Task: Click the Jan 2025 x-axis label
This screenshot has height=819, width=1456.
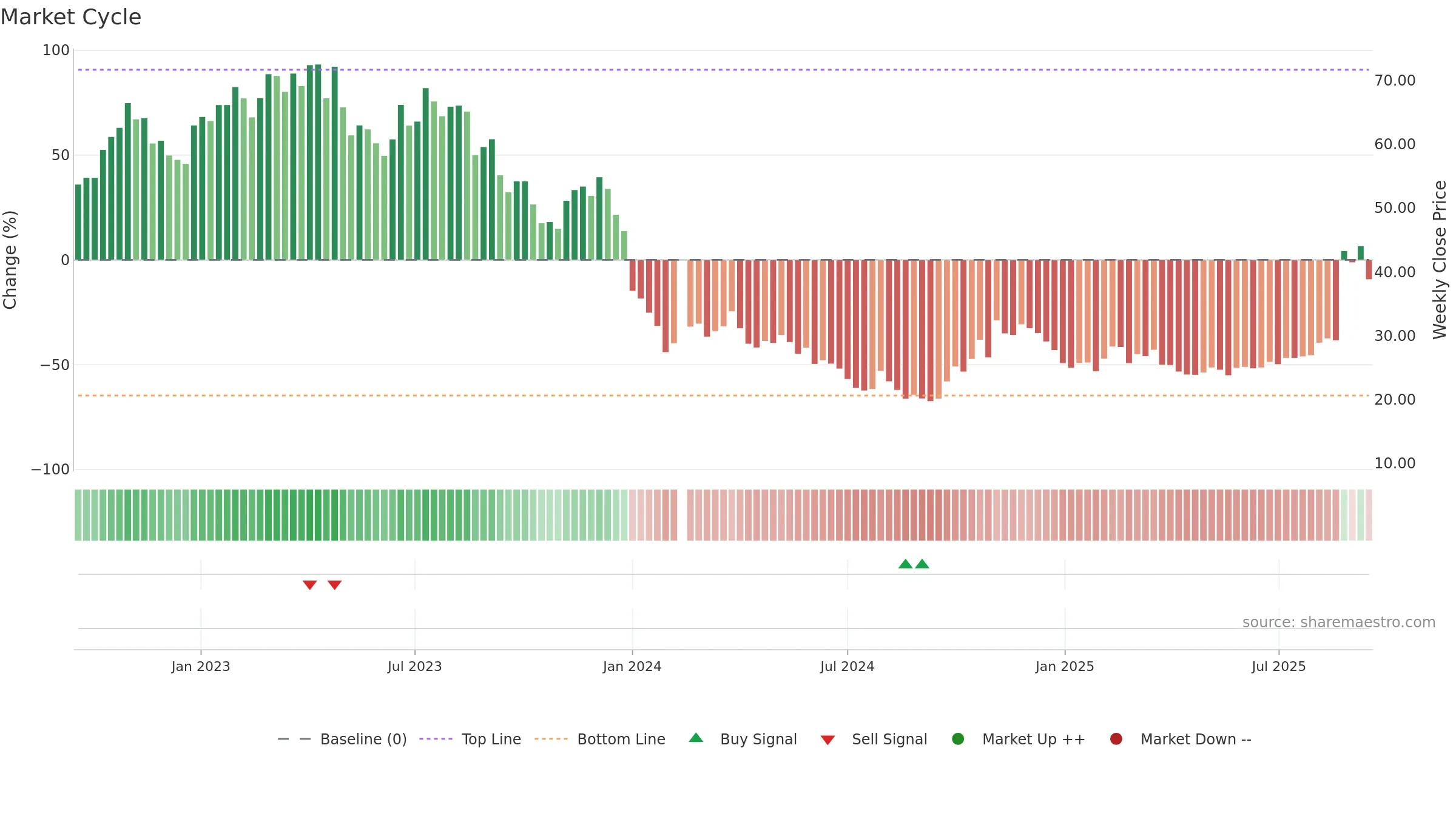Action: pos(1065,666)
